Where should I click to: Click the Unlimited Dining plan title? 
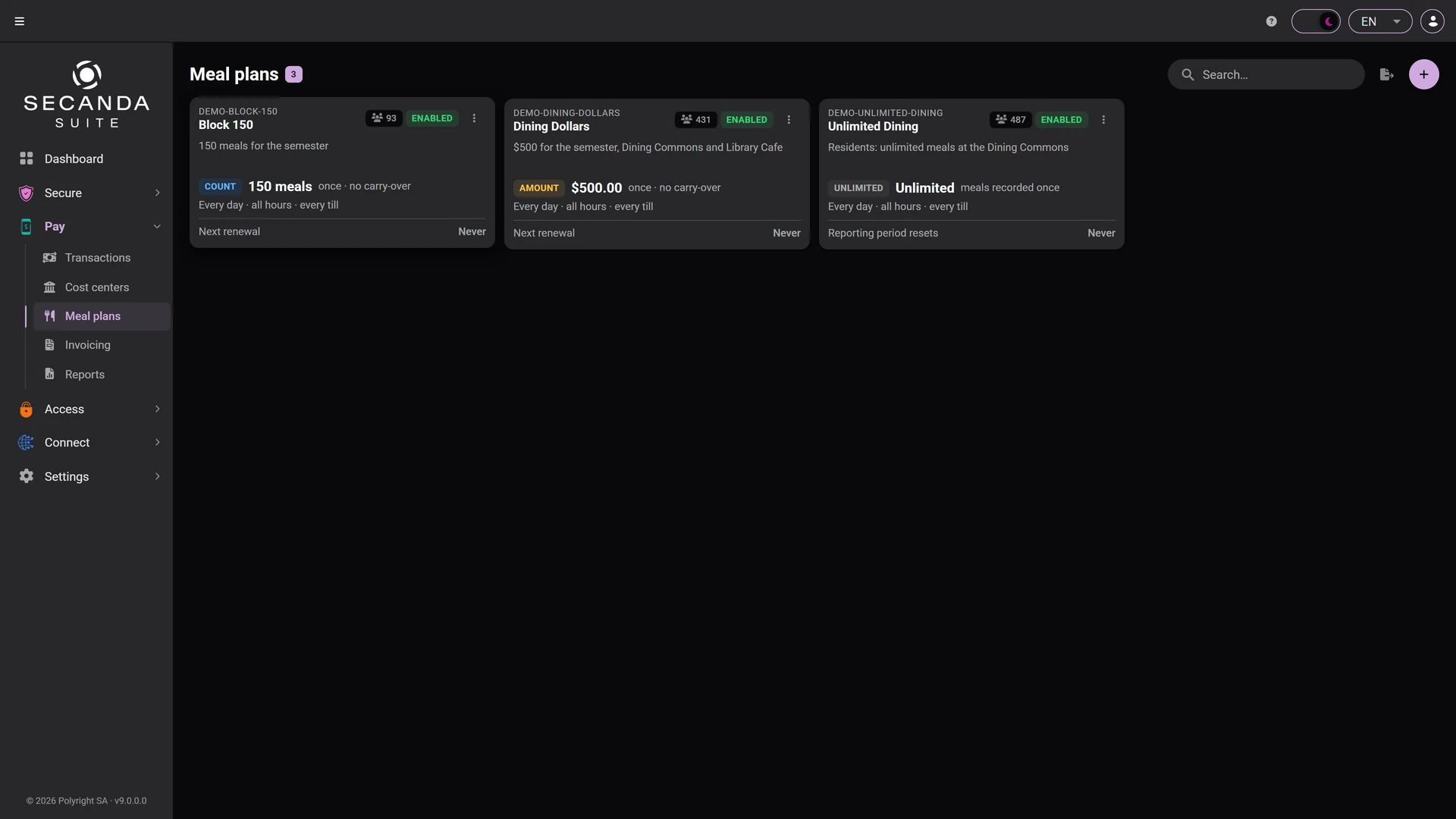873,127
